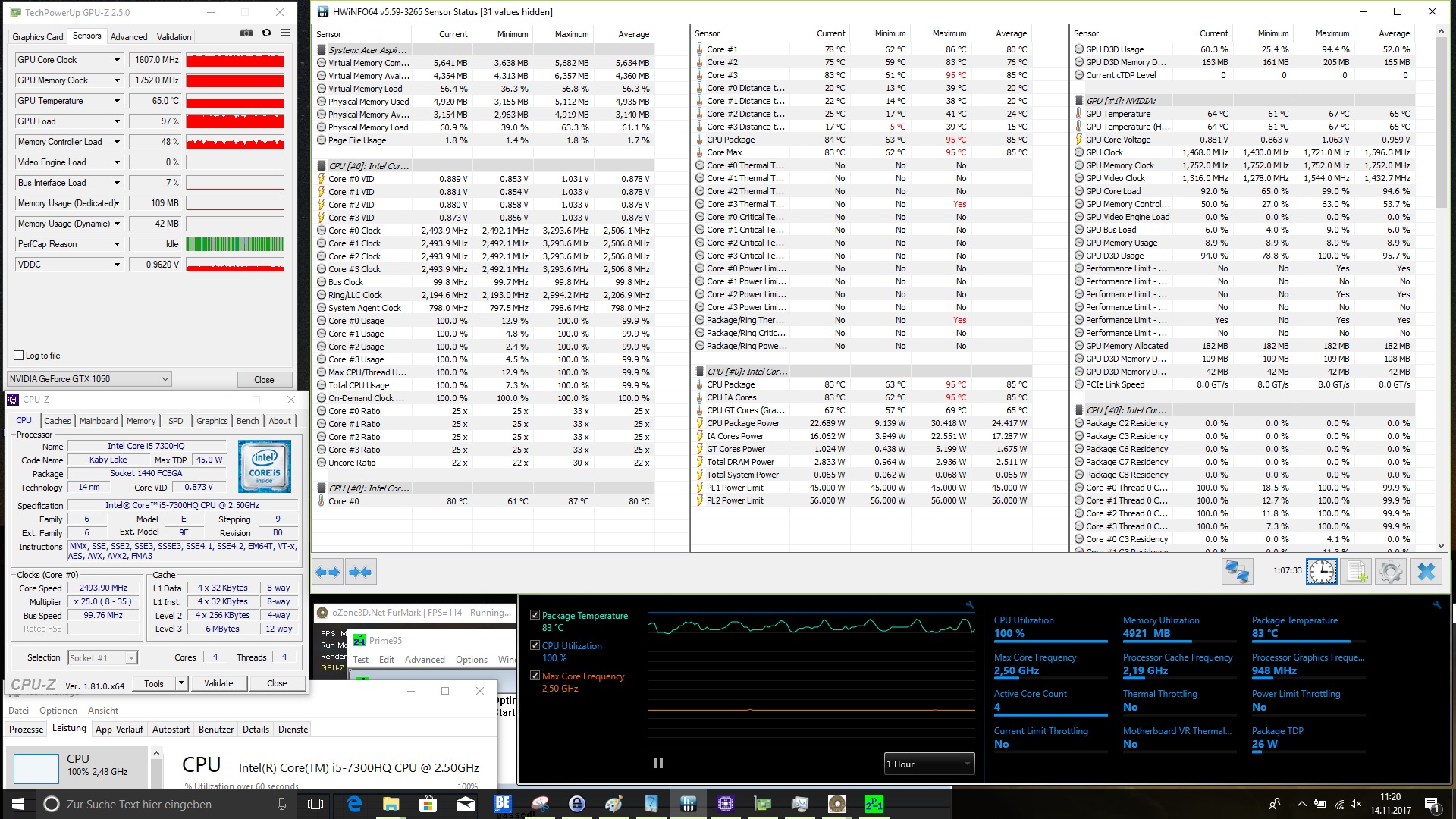Uncheck Package Temperature in the graph legend

(535, 616)
